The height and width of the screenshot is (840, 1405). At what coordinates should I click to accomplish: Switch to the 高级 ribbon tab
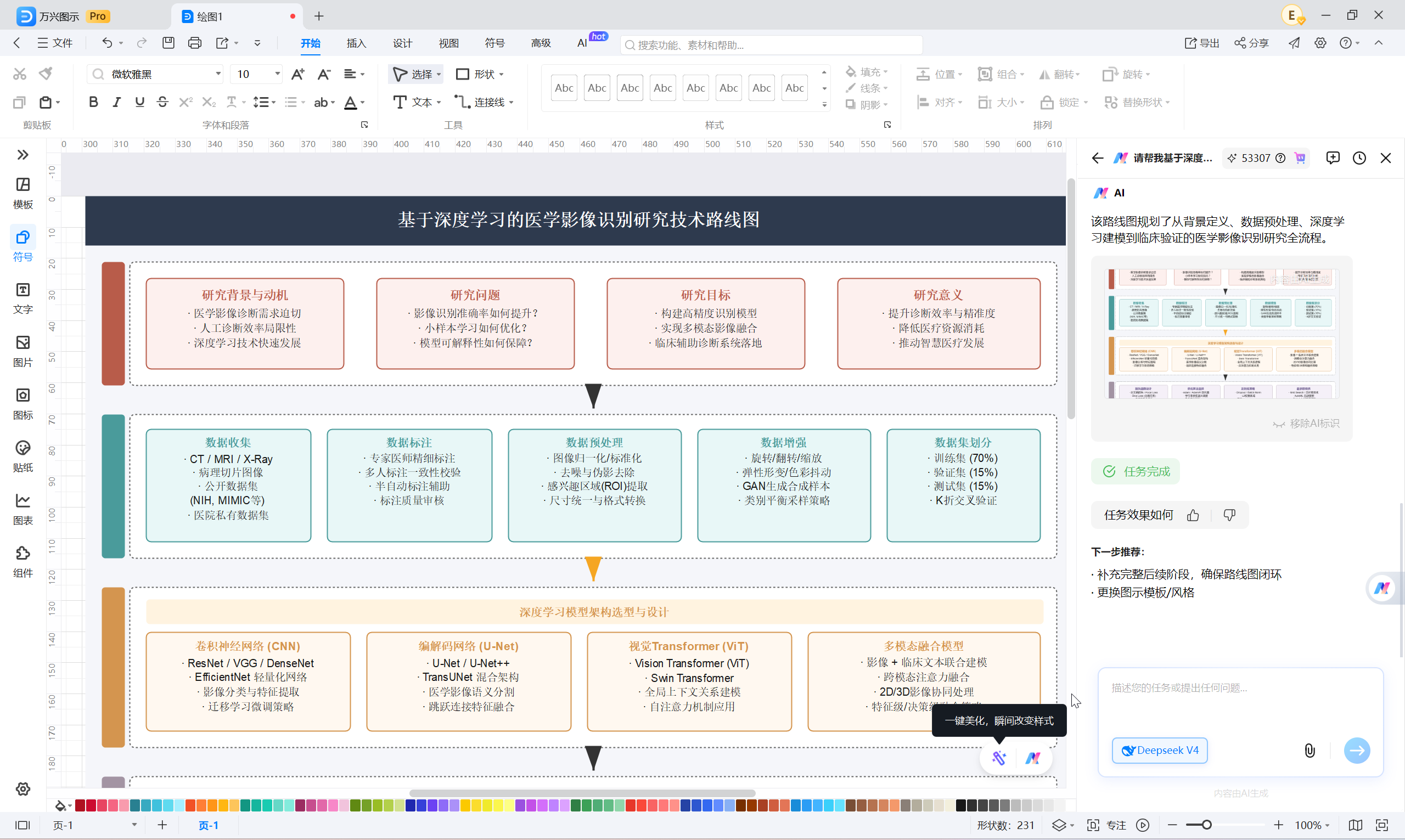click(541, 43)
